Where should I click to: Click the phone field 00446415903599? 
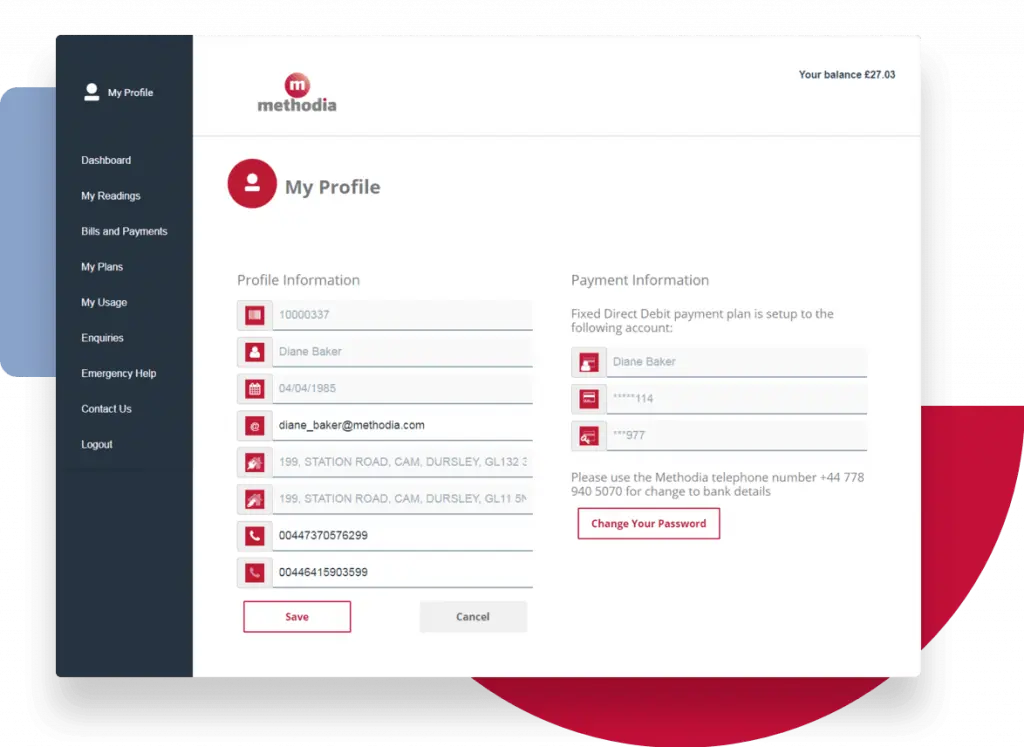[402, 573]
